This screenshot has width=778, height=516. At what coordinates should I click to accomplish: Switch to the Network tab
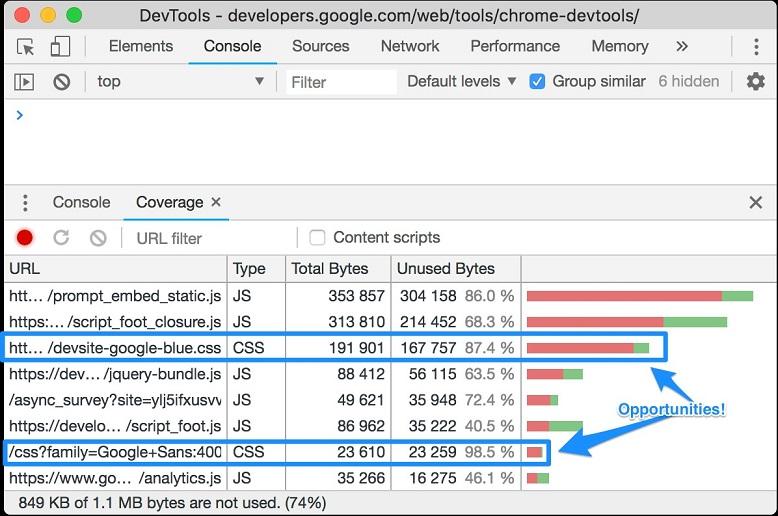(x=410, y=46)
